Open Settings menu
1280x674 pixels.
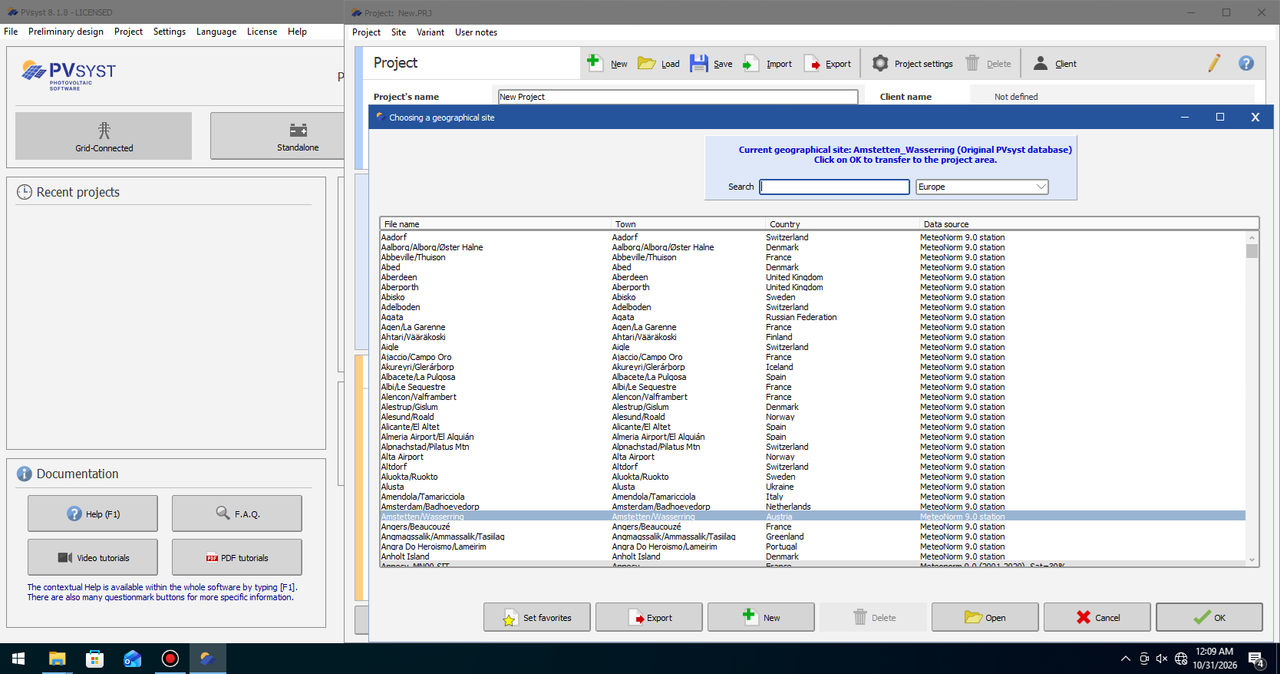[x=169, y=32]
